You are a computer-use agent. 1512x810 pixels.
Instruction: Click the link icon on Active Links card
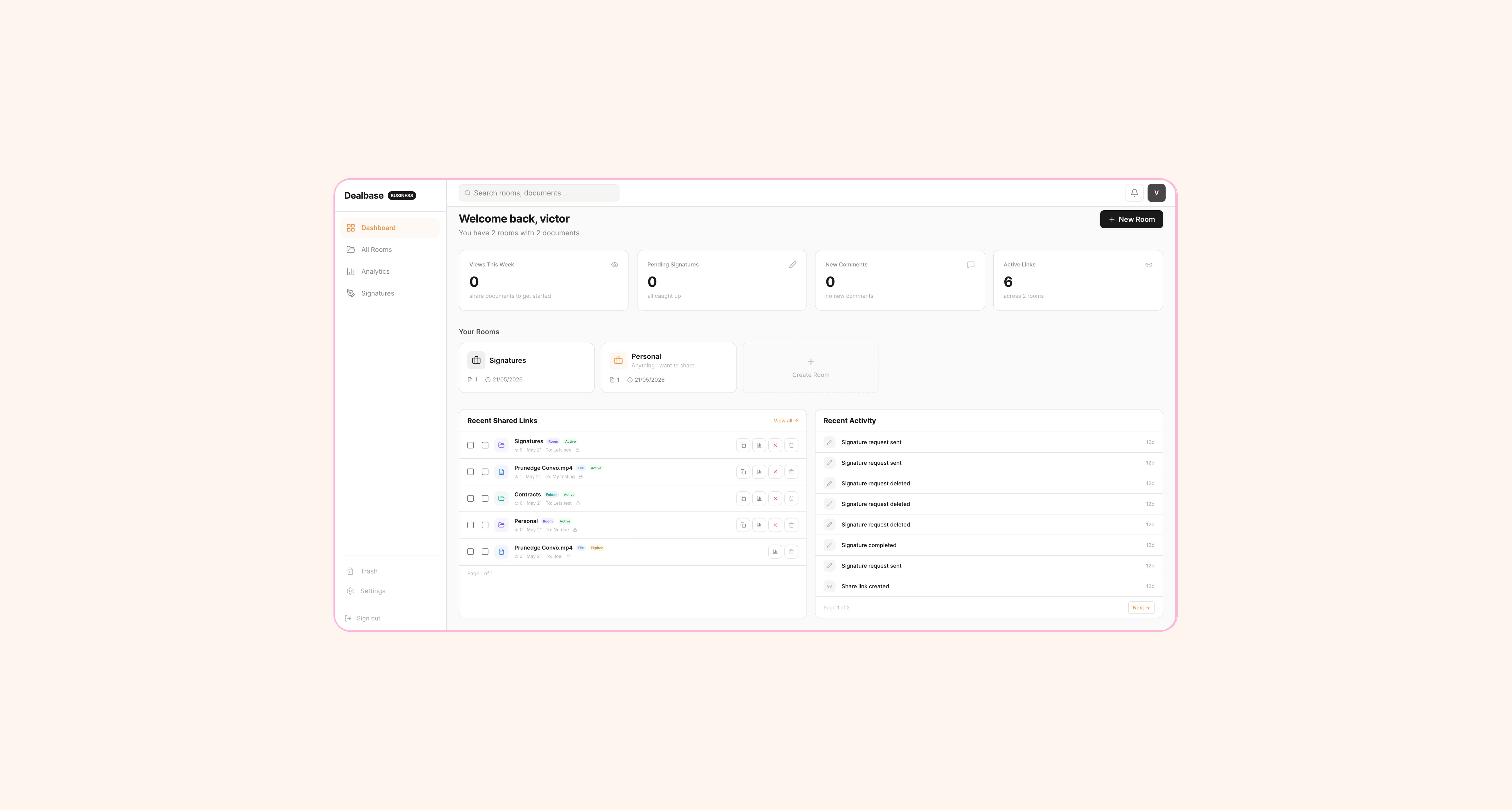pos(1149,265)
